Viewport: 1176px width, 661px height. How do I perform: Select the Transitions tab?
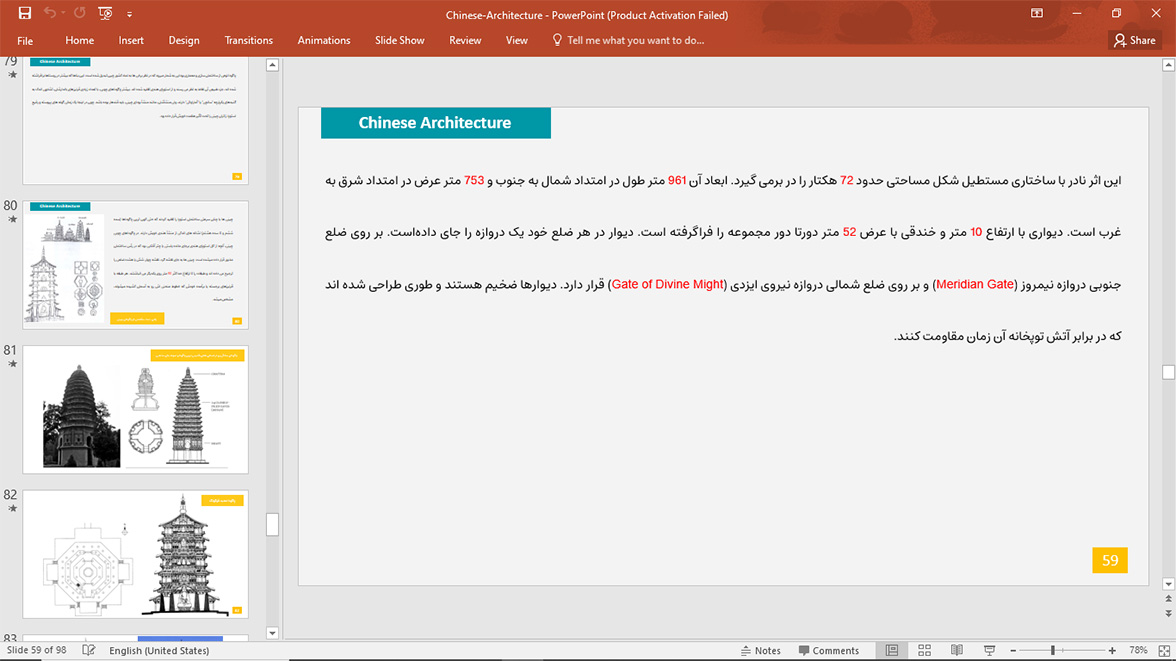coord(248,41)
